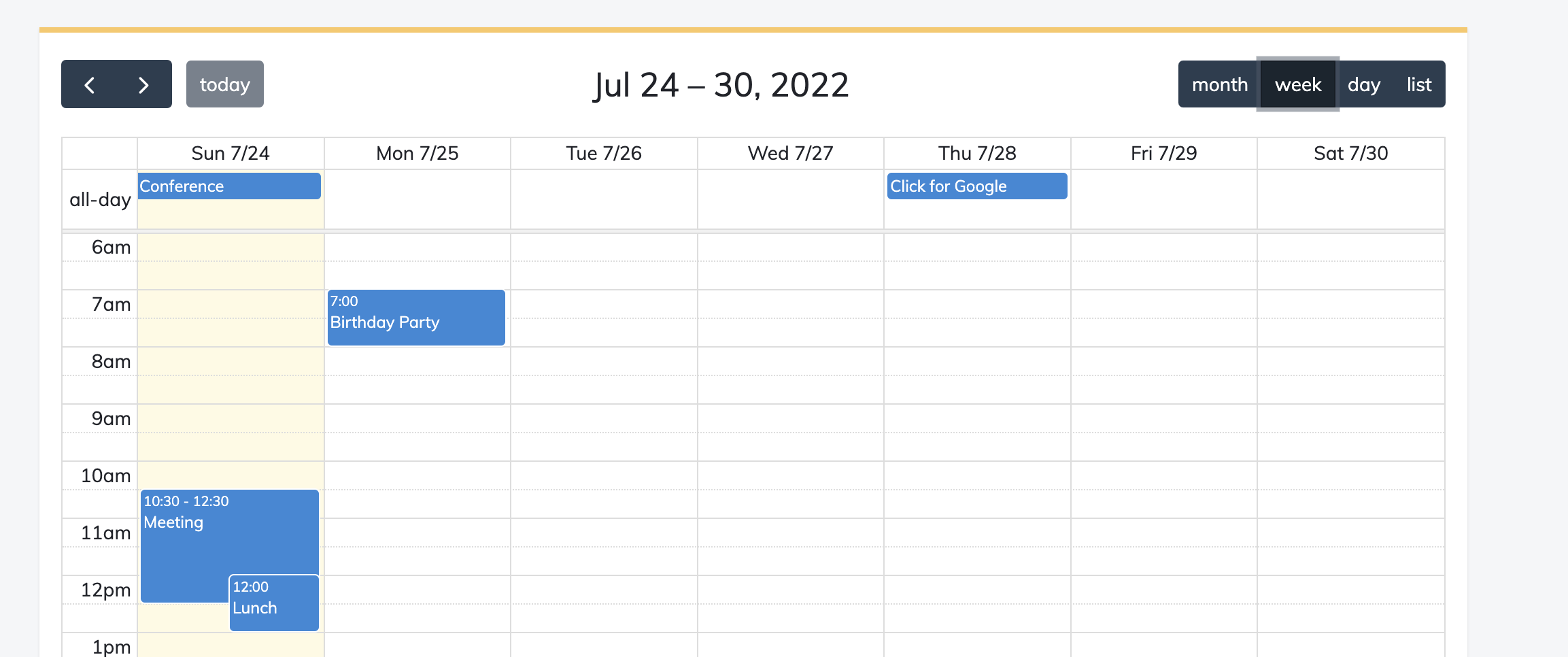
Task: Select the Birthday Party event on Monday
Action: 415,317
